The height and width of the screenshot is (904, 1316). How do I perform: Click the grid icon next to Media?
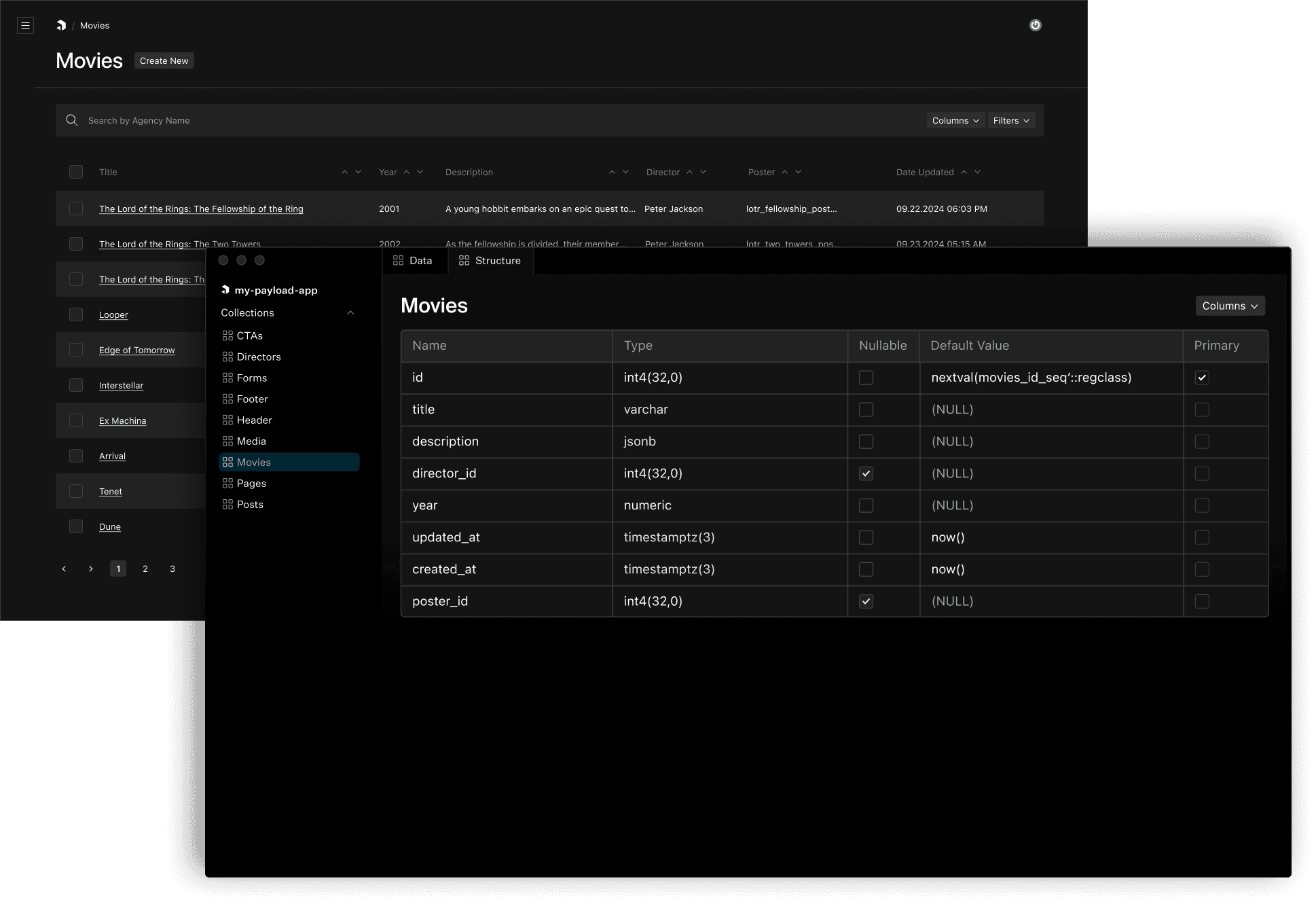[x=227, y=441]
